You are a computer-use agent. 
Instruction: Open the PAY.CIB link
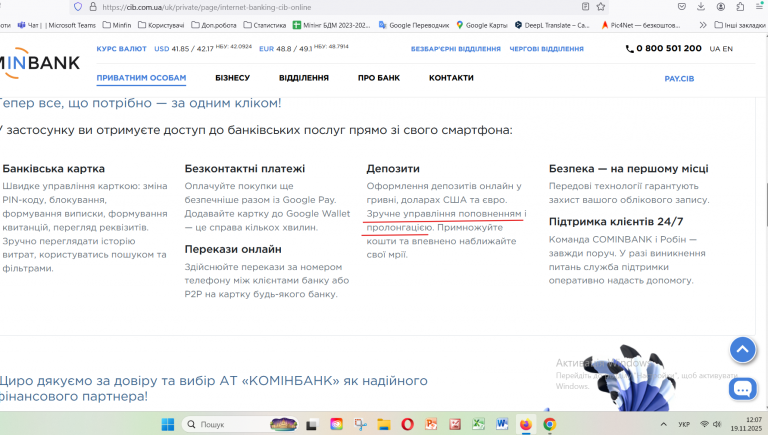coord(679,78)
